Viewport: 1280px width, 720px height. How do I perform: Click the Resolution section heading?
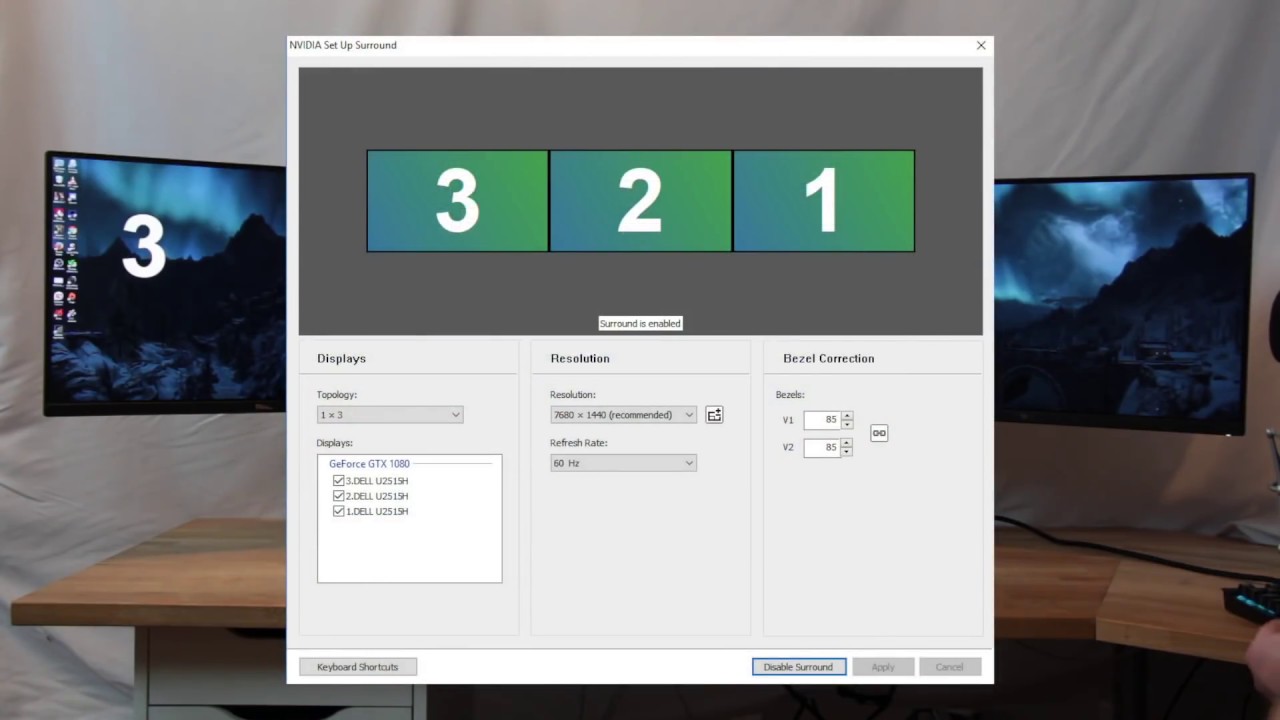580,358
